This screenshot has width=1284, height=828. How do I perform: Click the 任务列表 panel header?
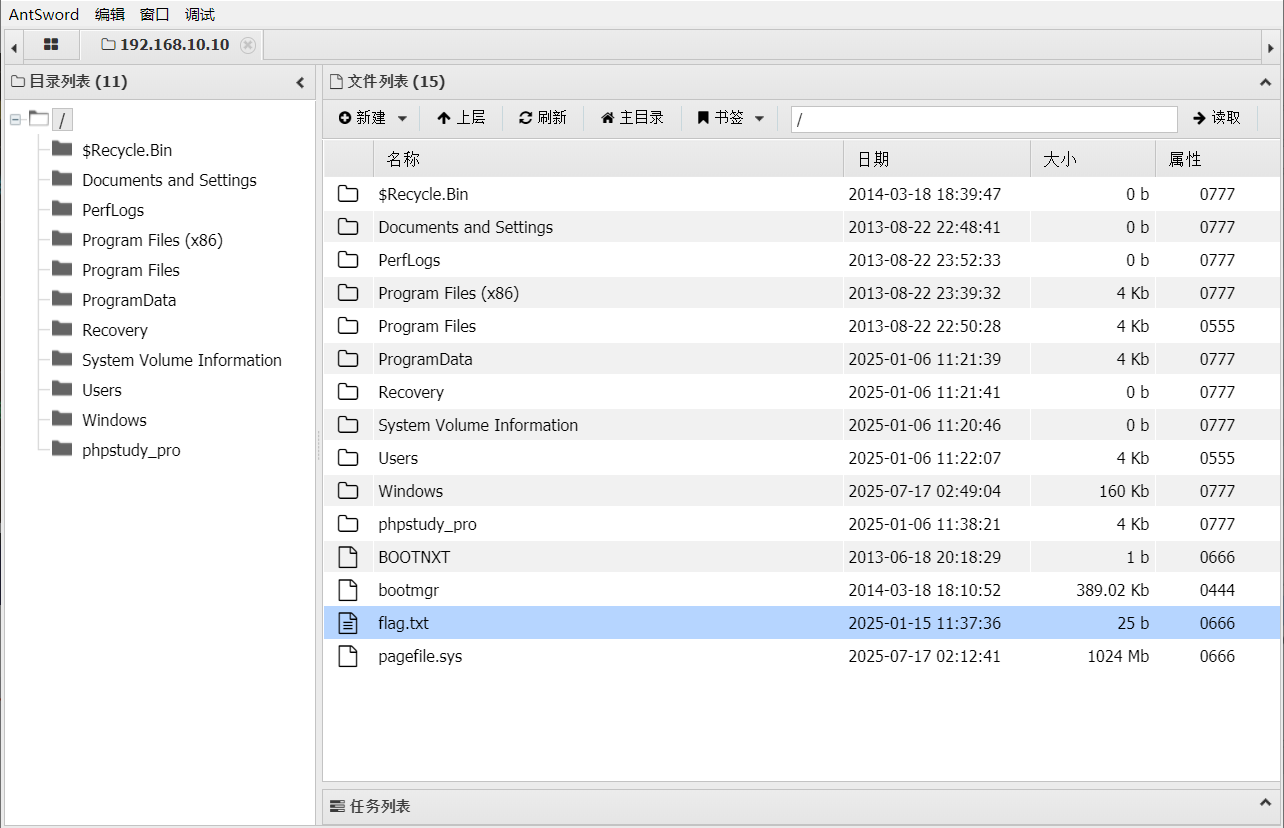[801, 805]
